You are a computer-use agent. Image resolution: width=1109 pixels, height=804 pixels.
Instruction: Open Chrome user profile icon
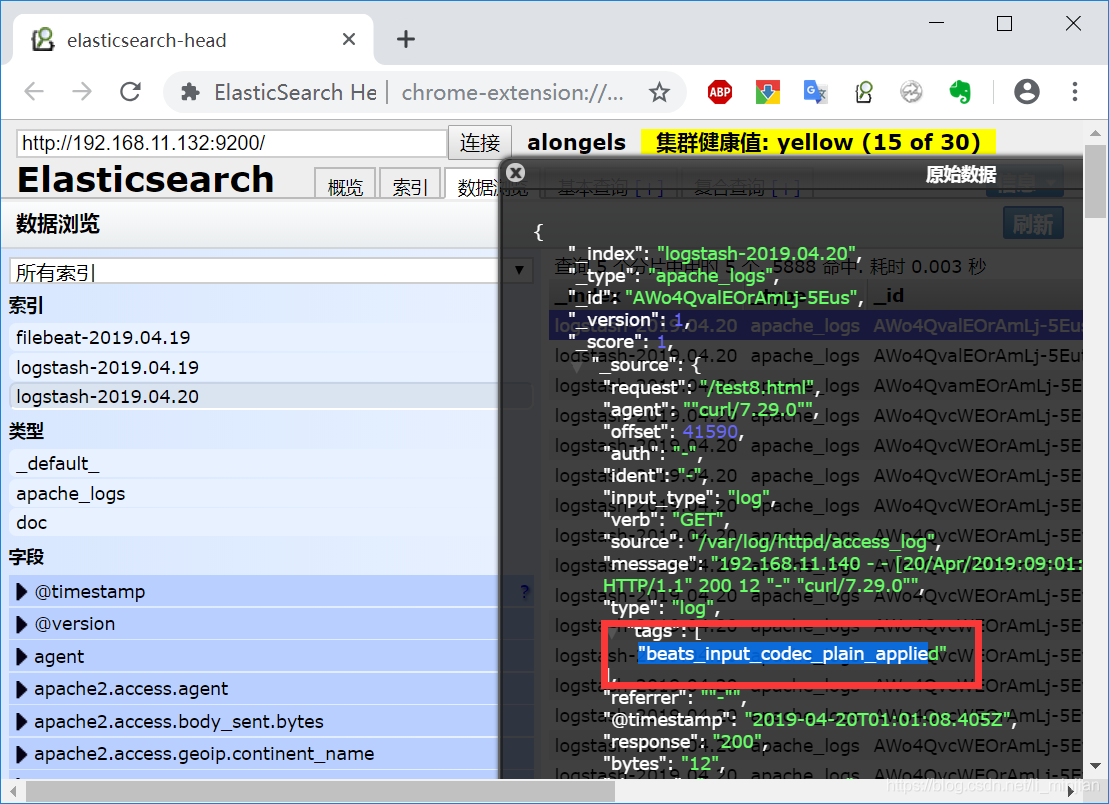click(1026, 92)
